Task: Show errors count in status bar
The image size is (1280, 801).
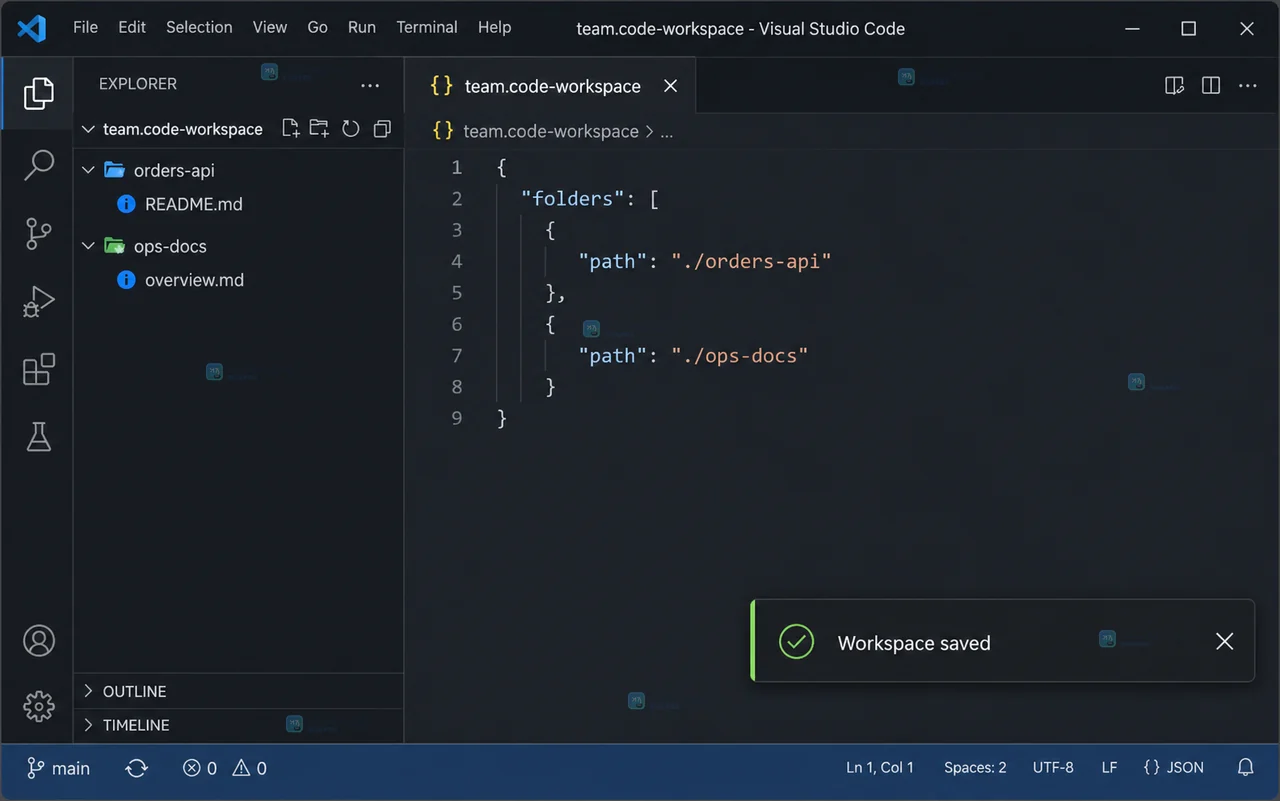Action: [x=200, y=768]
